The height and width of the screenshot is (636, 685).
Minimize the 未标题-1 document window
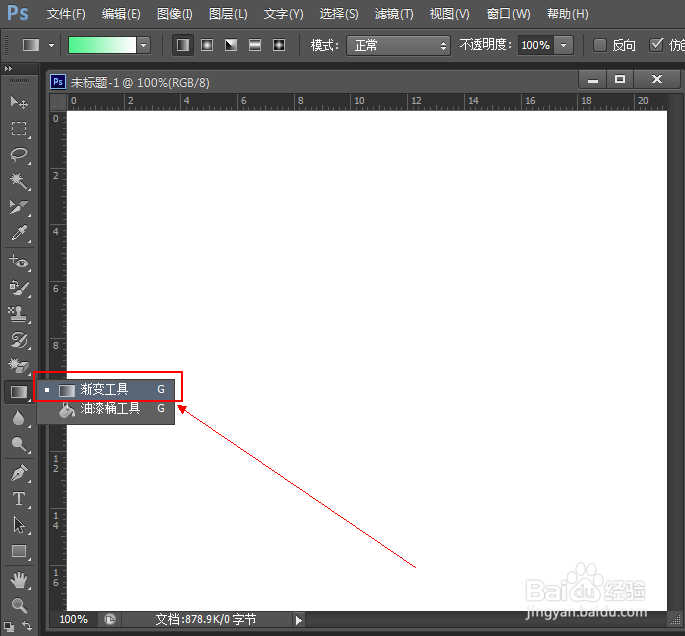pos(592,80)
